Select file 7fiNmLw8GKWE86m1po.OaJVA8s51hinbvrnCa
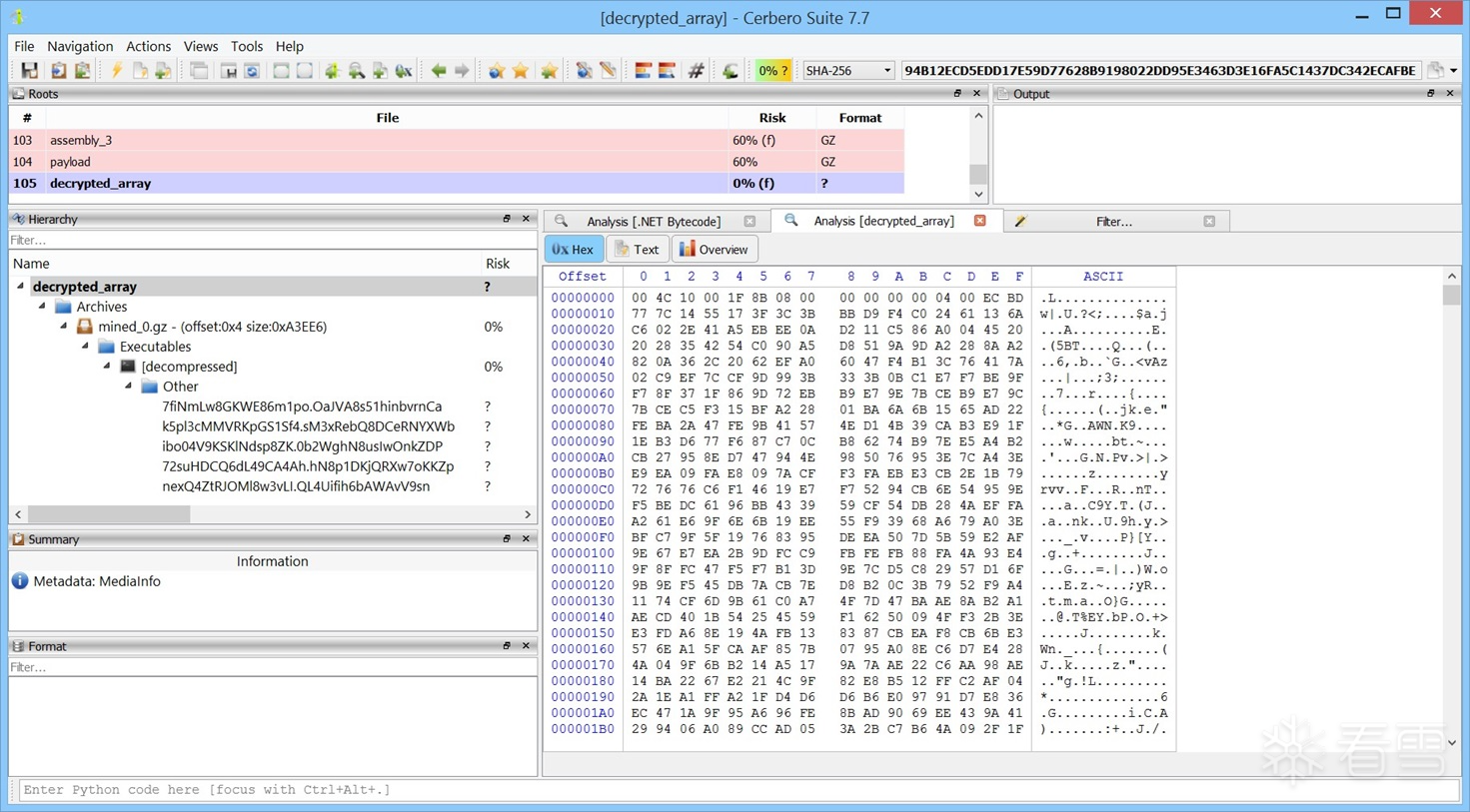Image resolution: width=1470 pixels, height=812 pixels. (x=302, y=406)
